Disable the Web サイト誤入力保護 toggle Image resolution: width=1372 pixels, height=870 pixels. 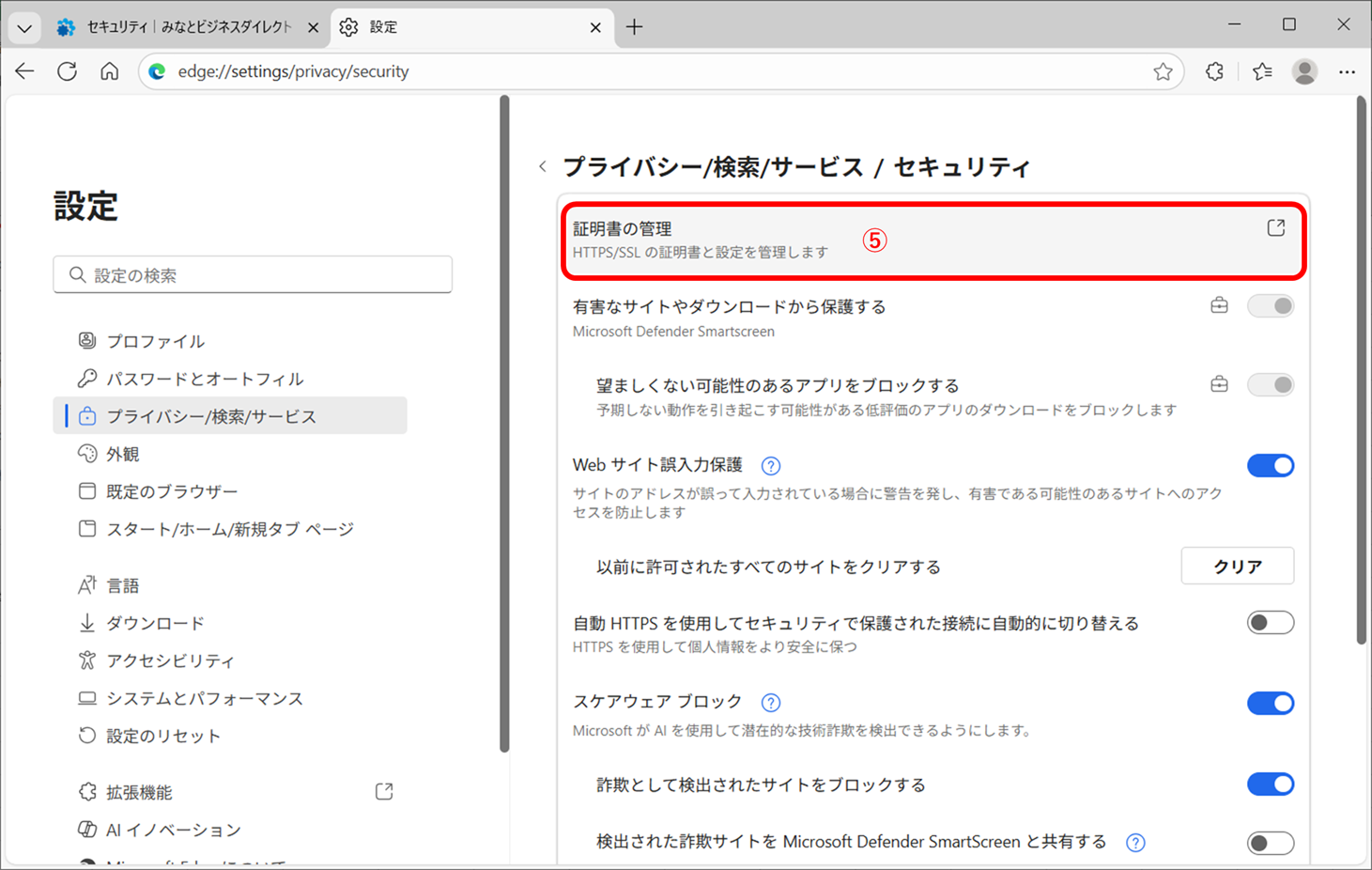coord(1270,466)
